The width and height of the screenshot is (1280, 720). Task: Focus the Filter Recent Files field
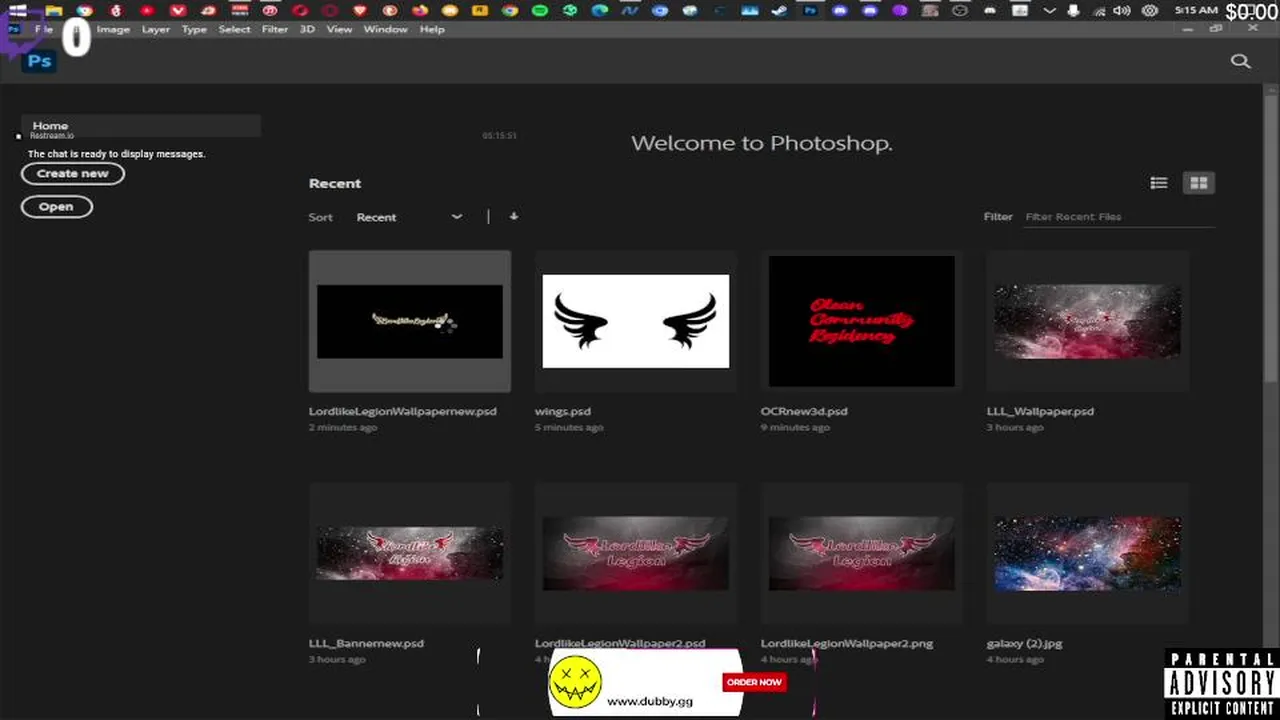pos(1119,217)
